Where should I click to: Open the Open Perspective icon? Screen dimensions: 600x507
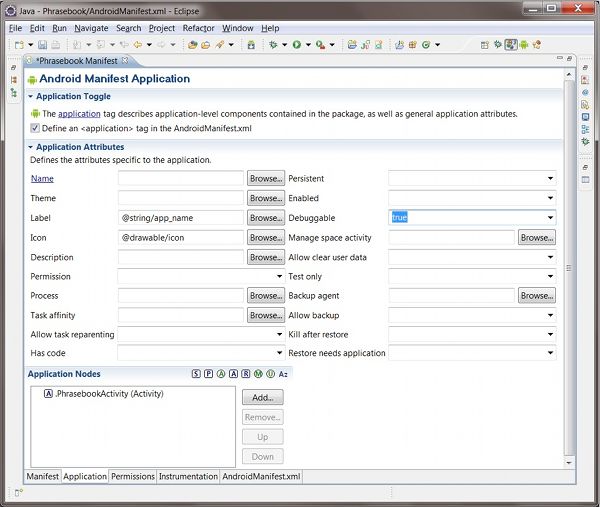(484, 45)
